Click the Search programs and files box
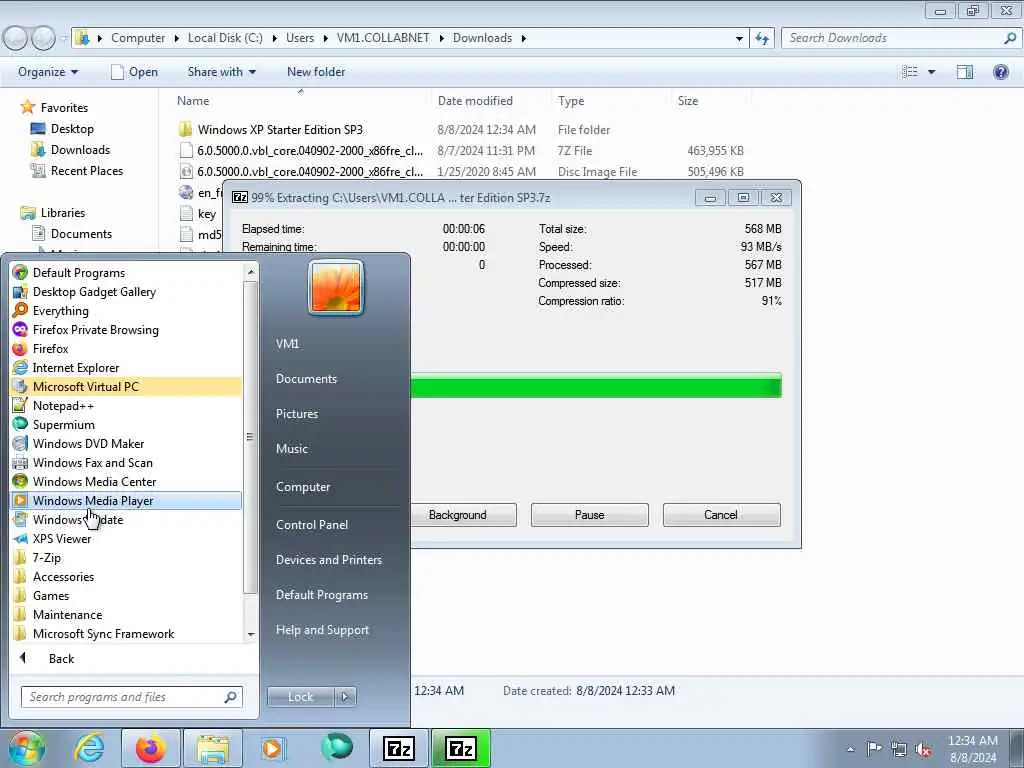Screen dimensions: 1024x768 pos(131,697)
